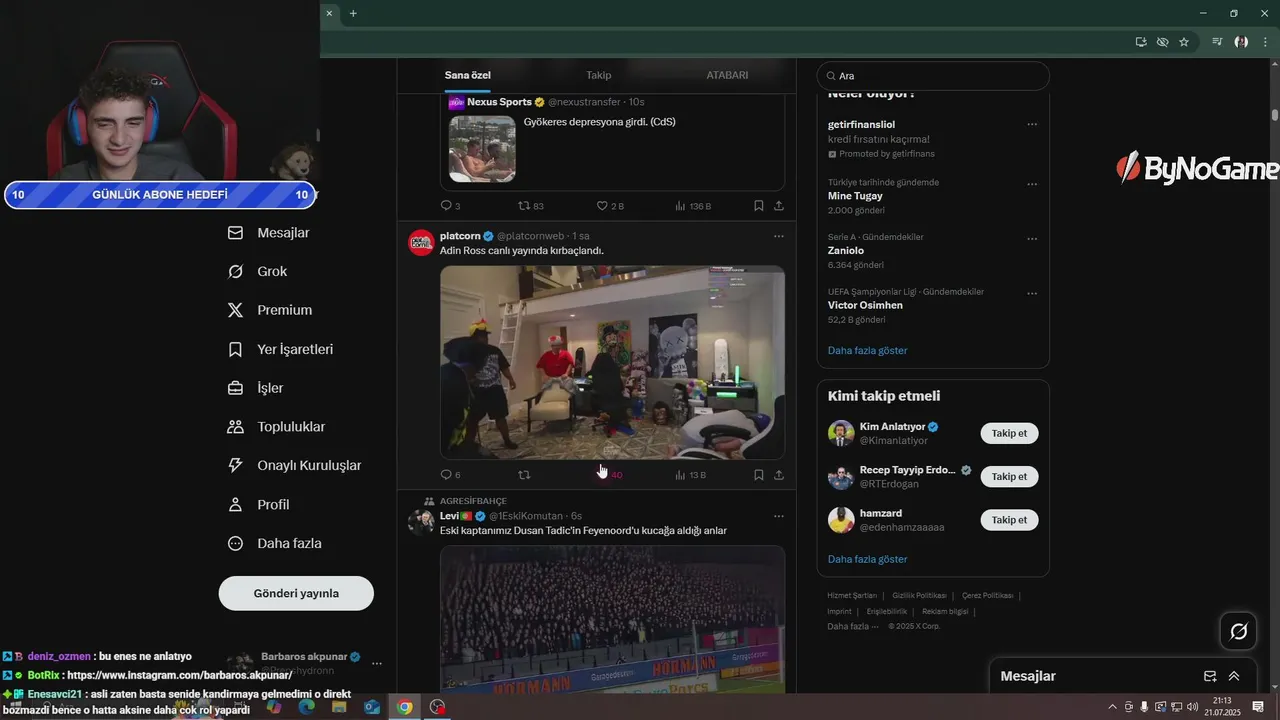Expand the footer Daha fazla menu
This screenshot has height=720, width=1280.
(x=852, y=626)
